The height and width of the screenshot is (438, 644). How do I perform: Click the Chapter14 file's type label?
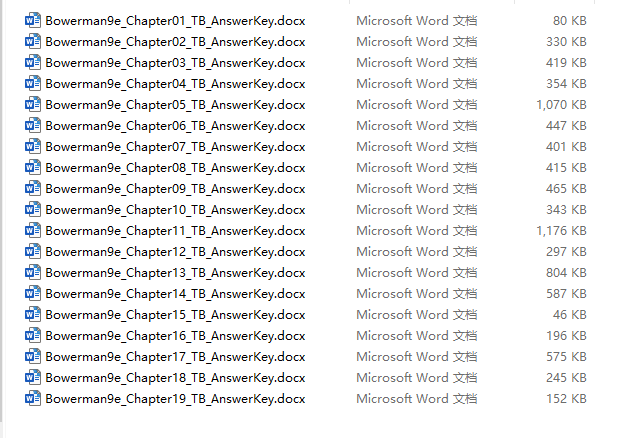tap(416, 293)
